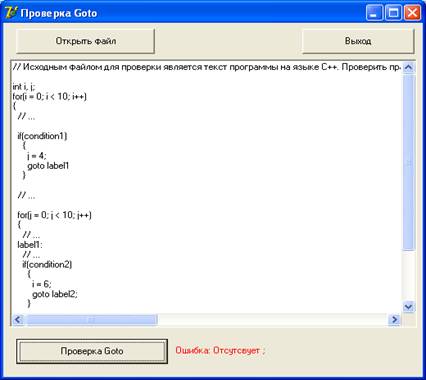Screen dimensions: 426x380
Task: Click the Выход button
Action: pyautogui.click(x=358, y=41)
